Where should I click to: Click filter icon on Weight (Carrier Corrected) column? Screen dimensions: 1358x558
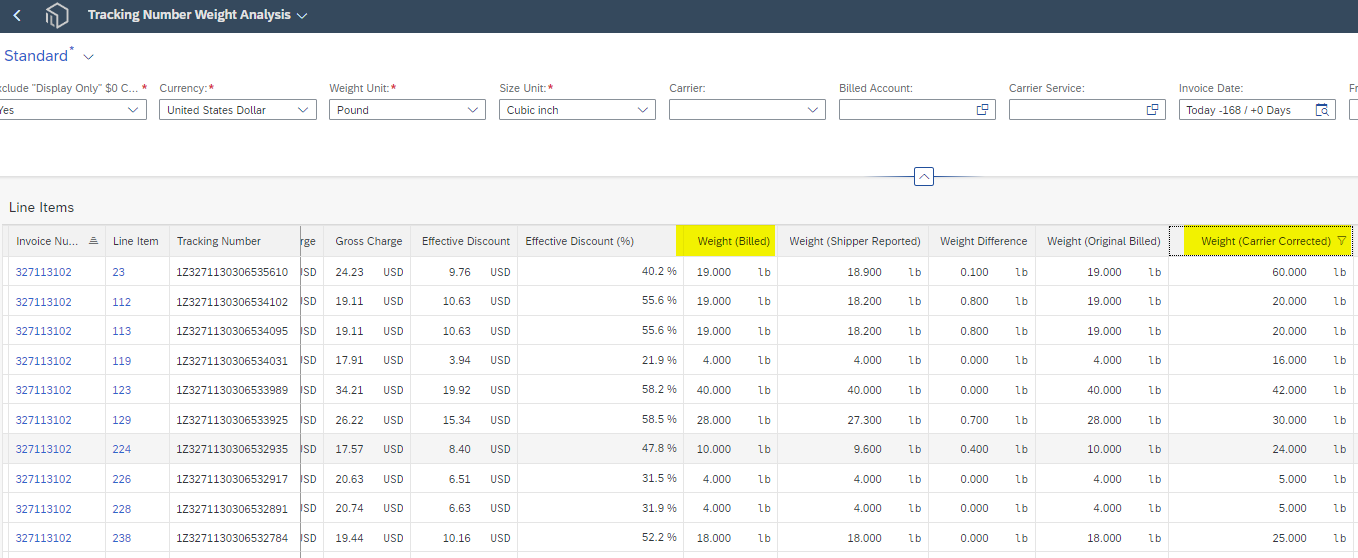[1341, 241]
